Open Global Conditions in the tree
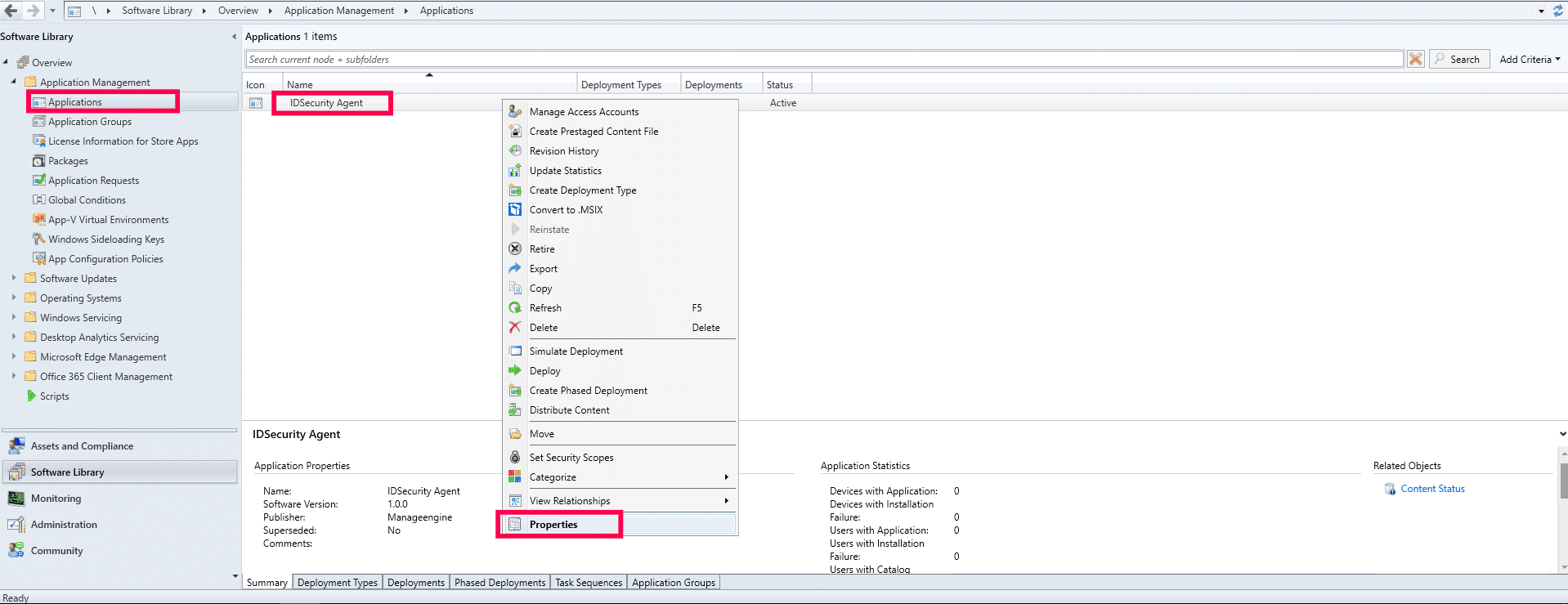Viewport: 1568px width, 604px height. coord(87,200)
